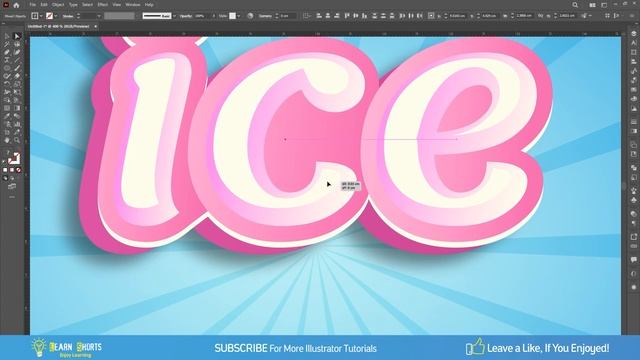Viewport: 640px width, 360px height.
Task: Select the Type tool
Action: [x=7, y=60]
